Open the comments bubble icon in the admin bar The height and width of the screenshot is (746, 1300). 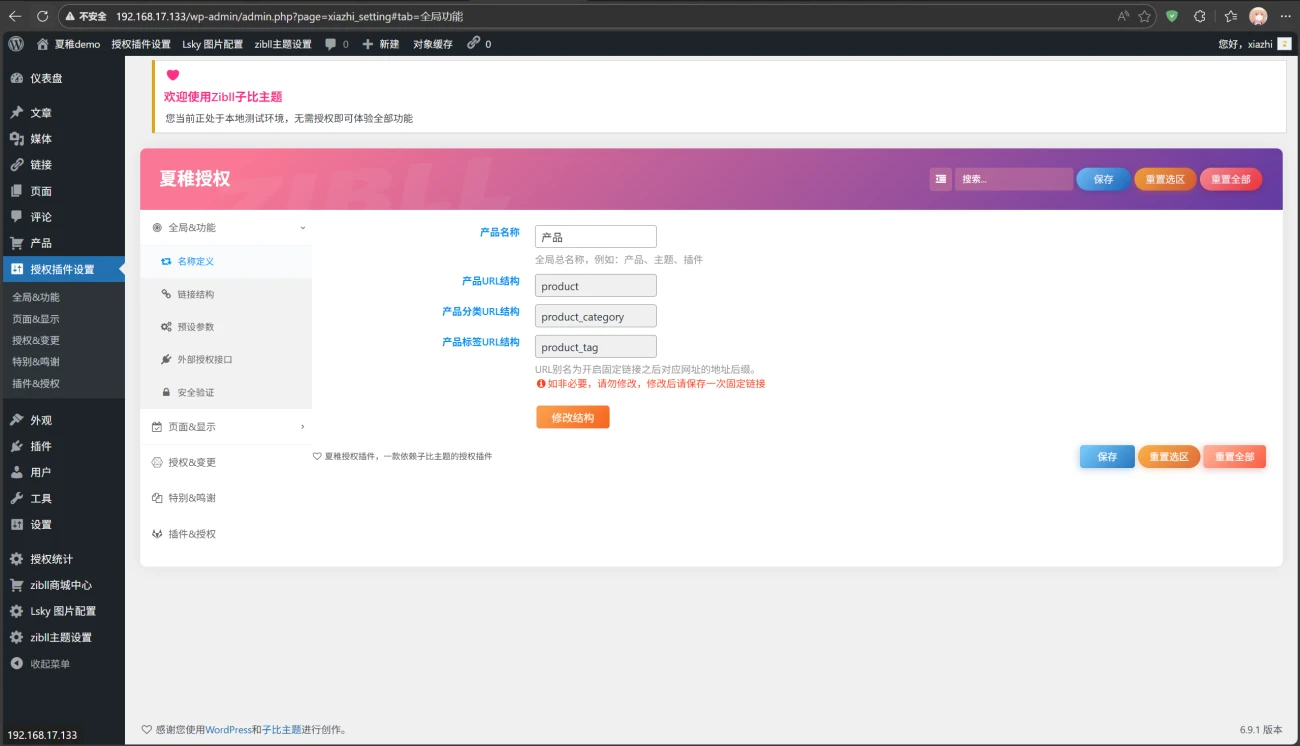click(x=330, y=43)
